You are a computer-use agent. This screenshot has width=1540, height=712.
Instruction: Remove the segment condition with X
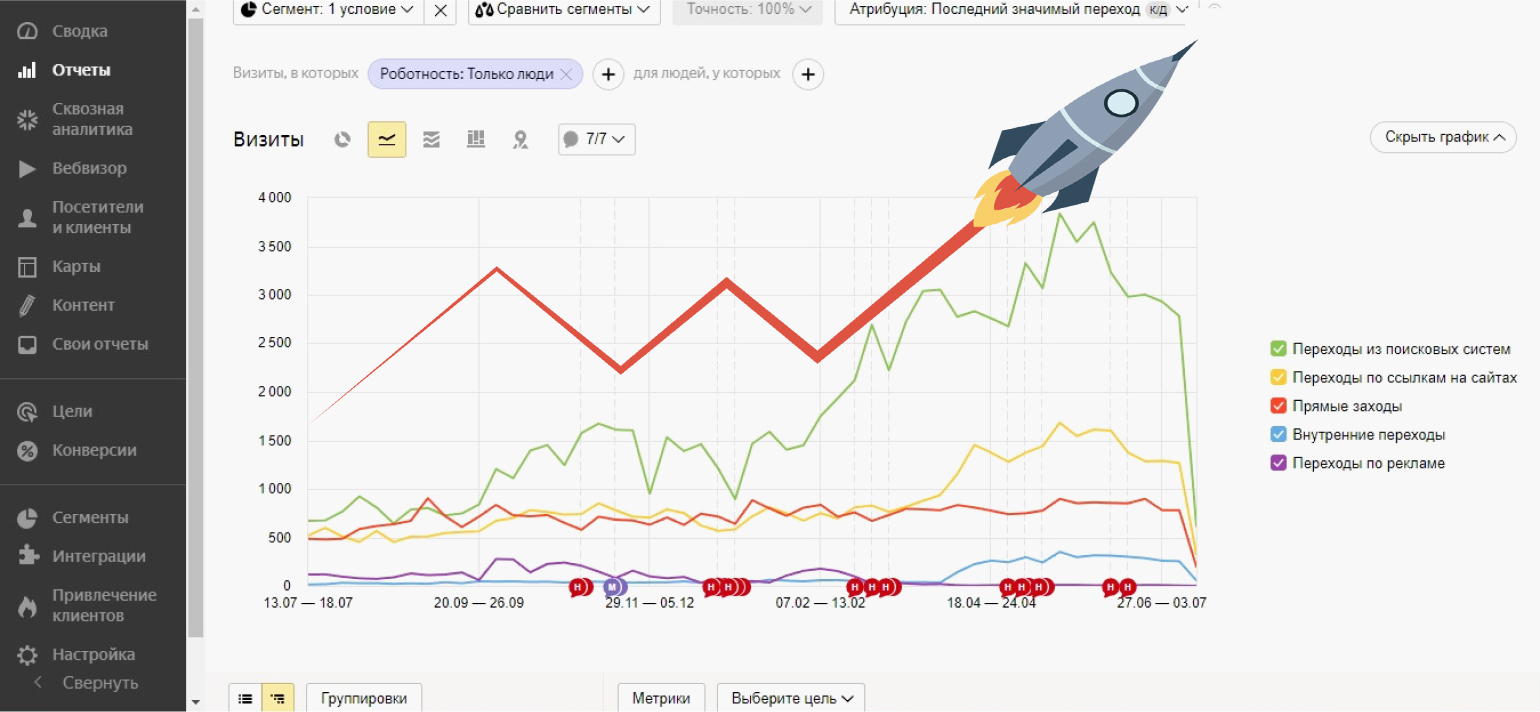click(440, 10)
